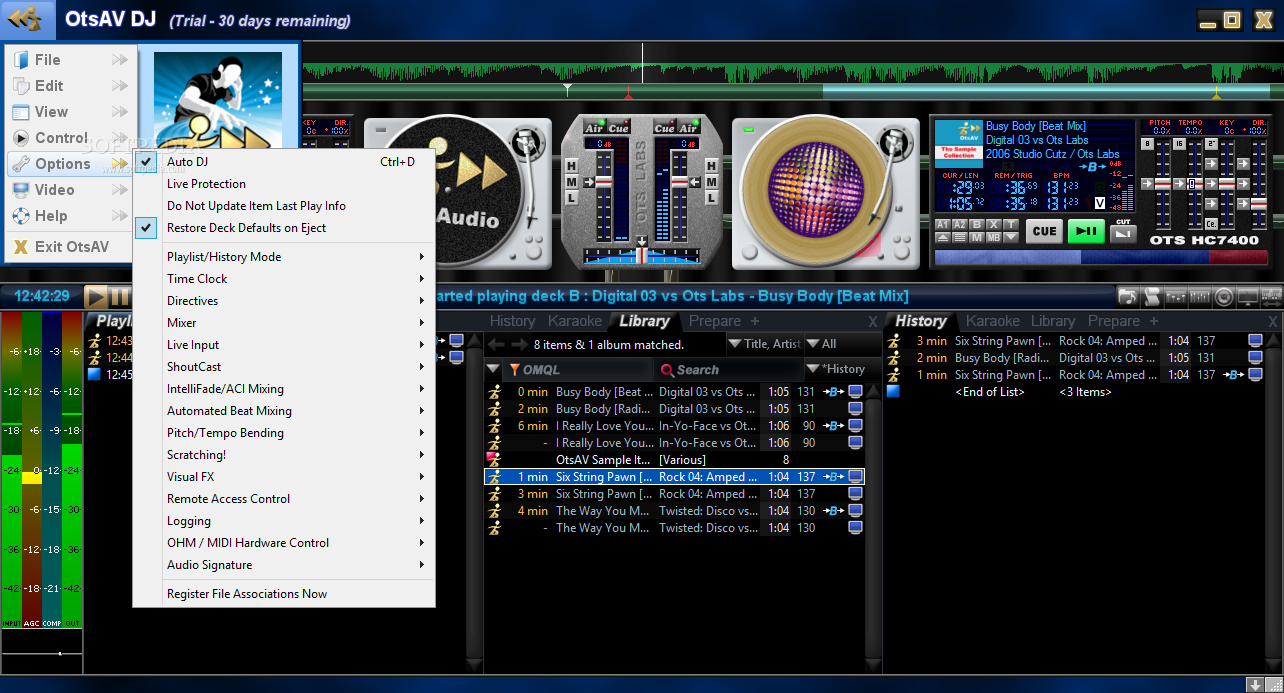Open the Title, Artist sort dropdown
The height and width of the screenshot is (693, 1284).
coord(764,344)
